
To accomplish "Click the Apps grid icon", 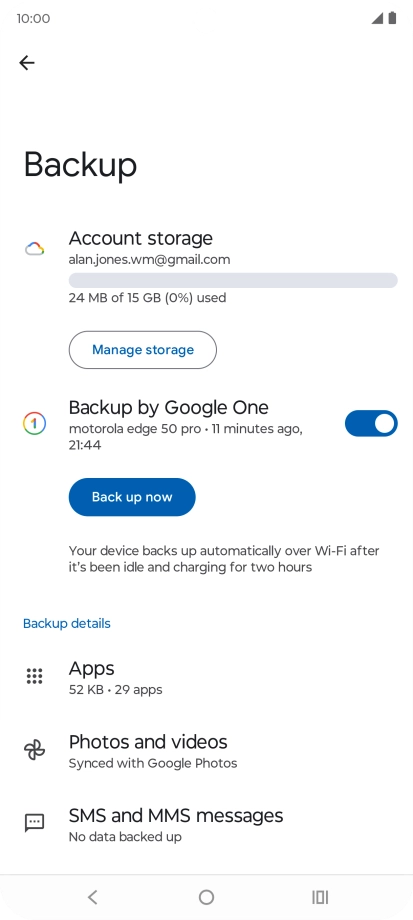I will (35, 676).
